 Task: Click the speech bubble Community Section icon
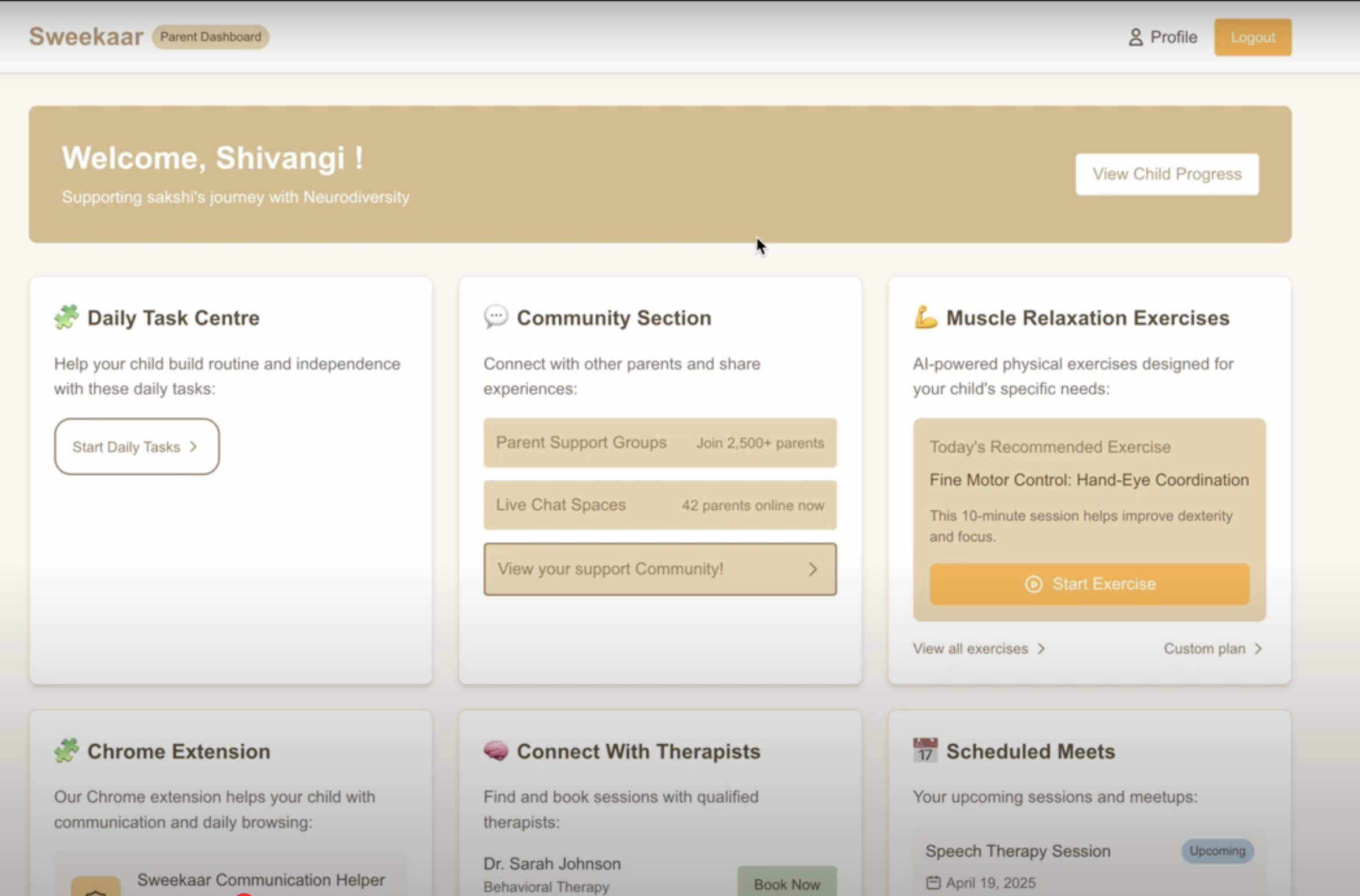coord(496,317)
